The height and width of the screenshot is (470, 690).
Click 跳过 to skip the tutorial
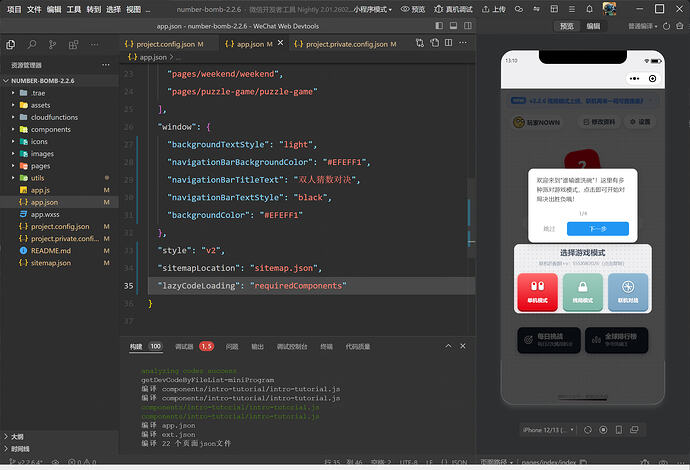(549, 229)
